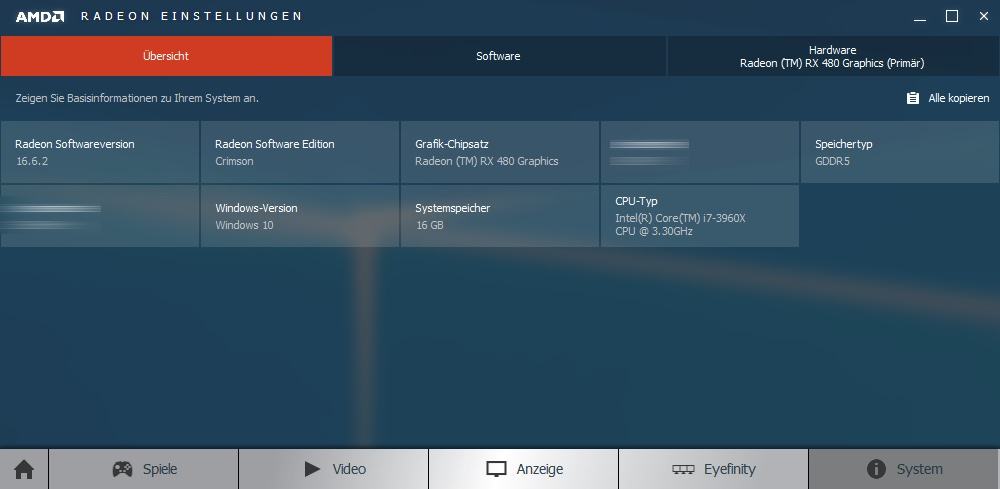
Task: Click the GDDR5 value
Action: click(x=832, y=161)
